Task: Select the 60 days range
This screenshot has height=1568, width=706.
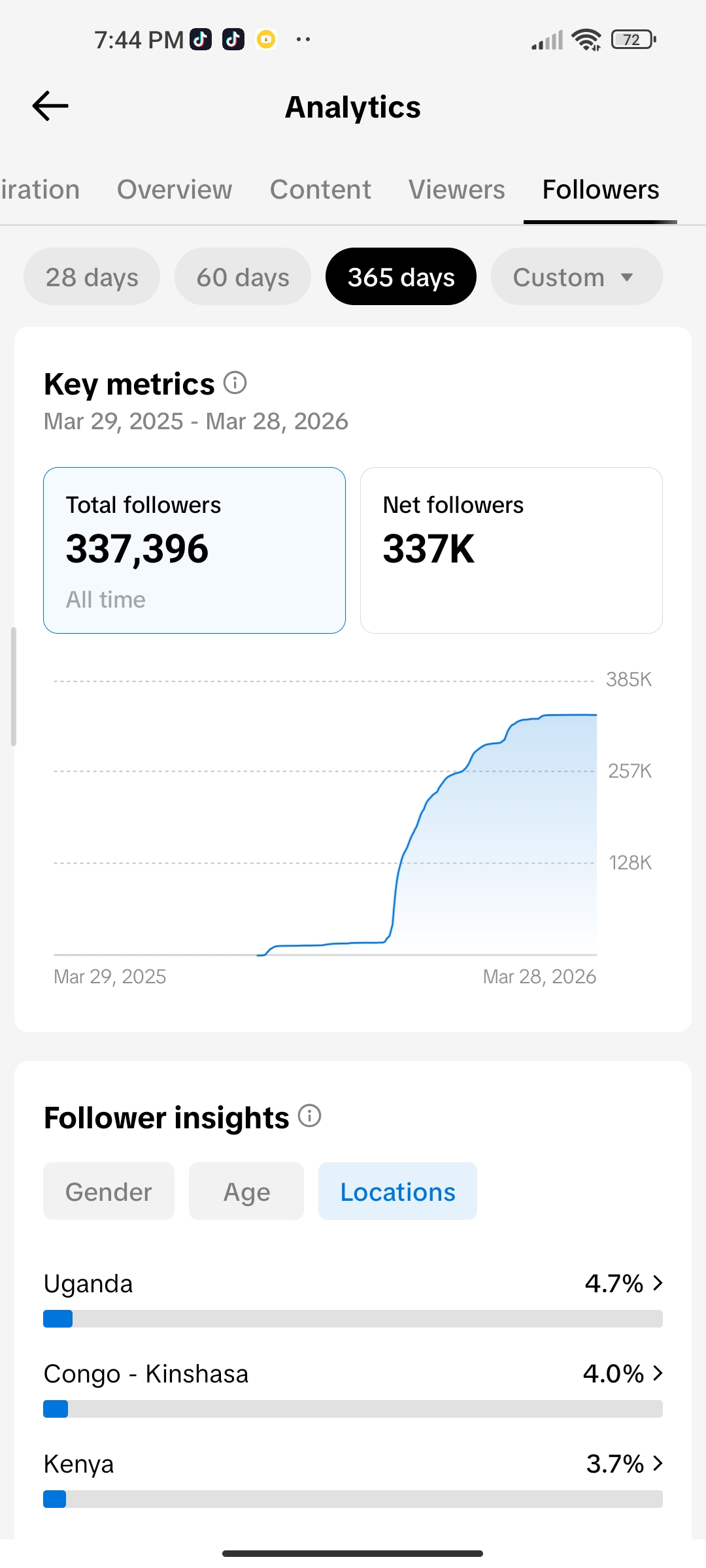Action: point(243,277)
